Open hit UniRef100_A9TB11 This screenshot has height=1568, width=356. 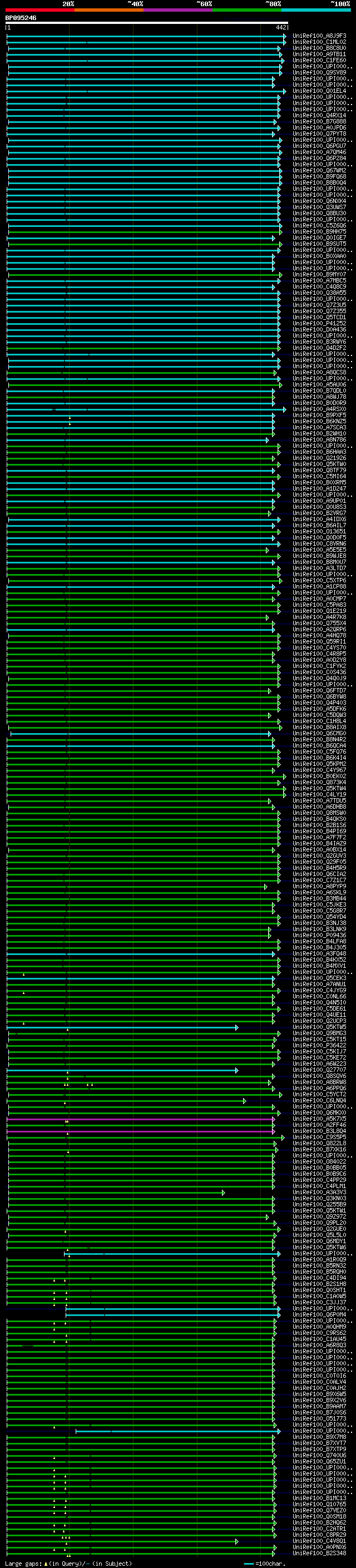tap(319, 54)
